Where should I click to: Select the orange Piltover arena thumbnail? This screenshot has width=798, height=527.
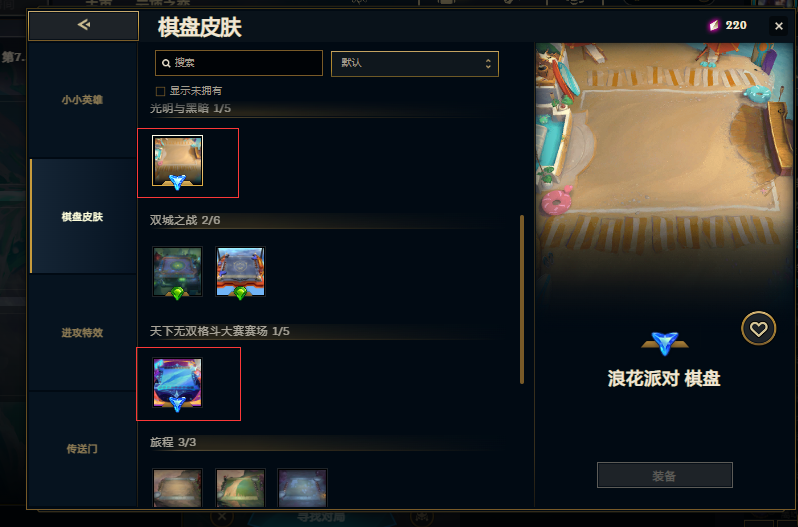[240, 272]
